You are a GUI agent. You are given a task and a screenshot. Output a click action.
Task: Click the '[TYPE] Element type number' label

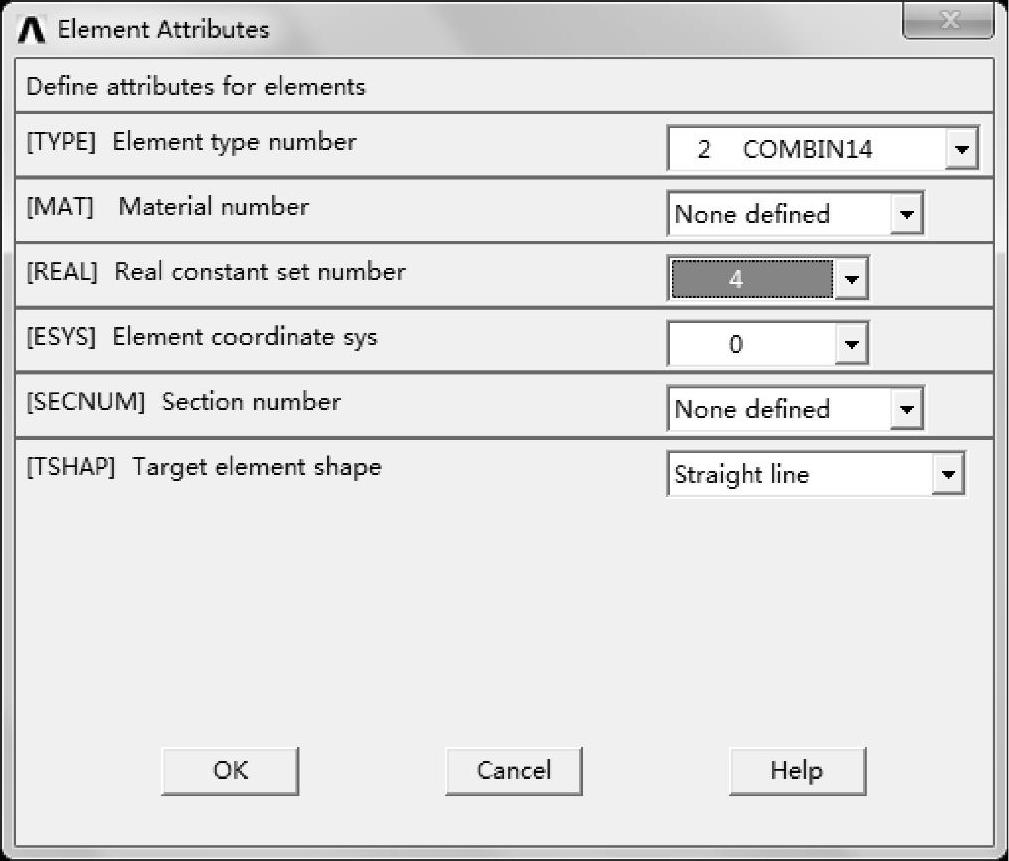(x=191, y=142)
